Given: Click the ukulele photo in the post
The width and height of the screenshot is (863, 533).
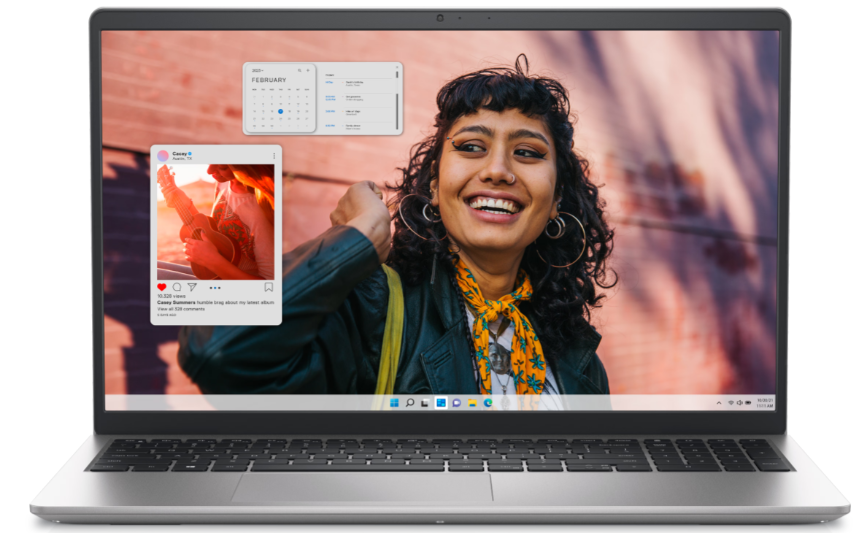Looking at the screenshot, I should [215, 222].
